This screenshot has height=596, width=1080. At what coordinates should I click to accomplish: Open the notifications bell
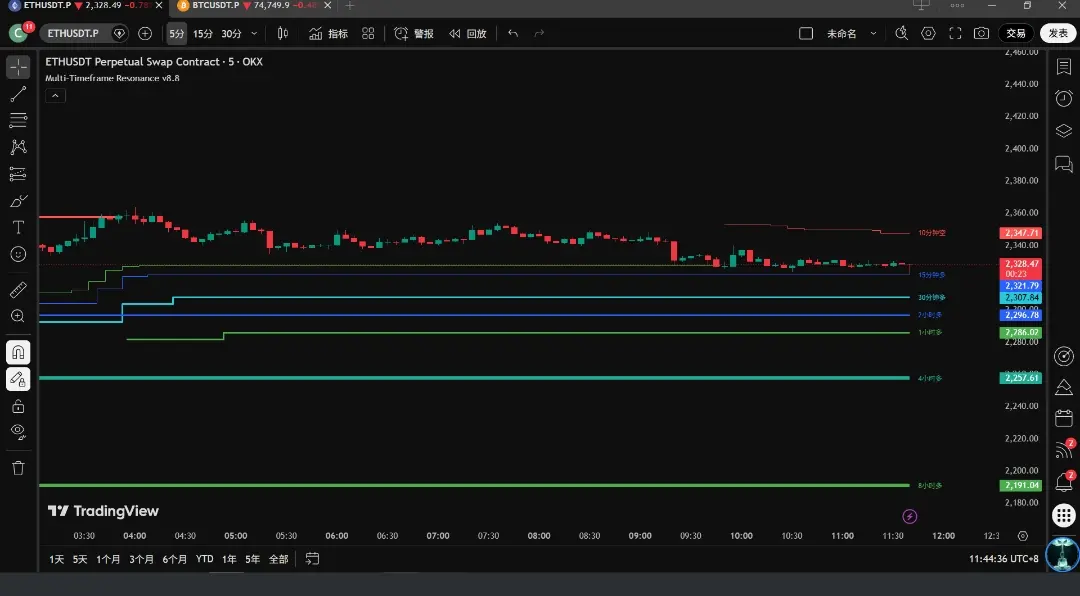(x=1063, y=482)
